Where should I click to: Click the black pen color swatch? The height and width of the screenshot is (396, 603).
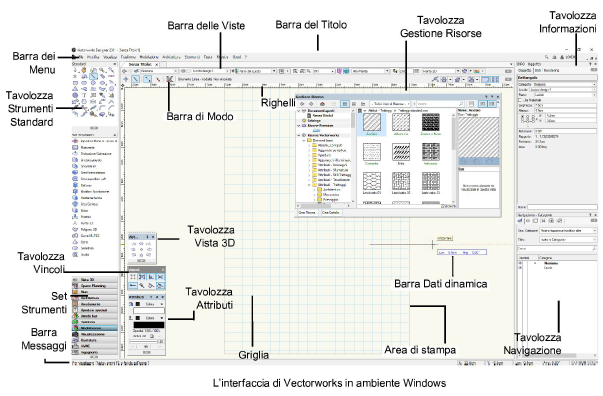138,318
